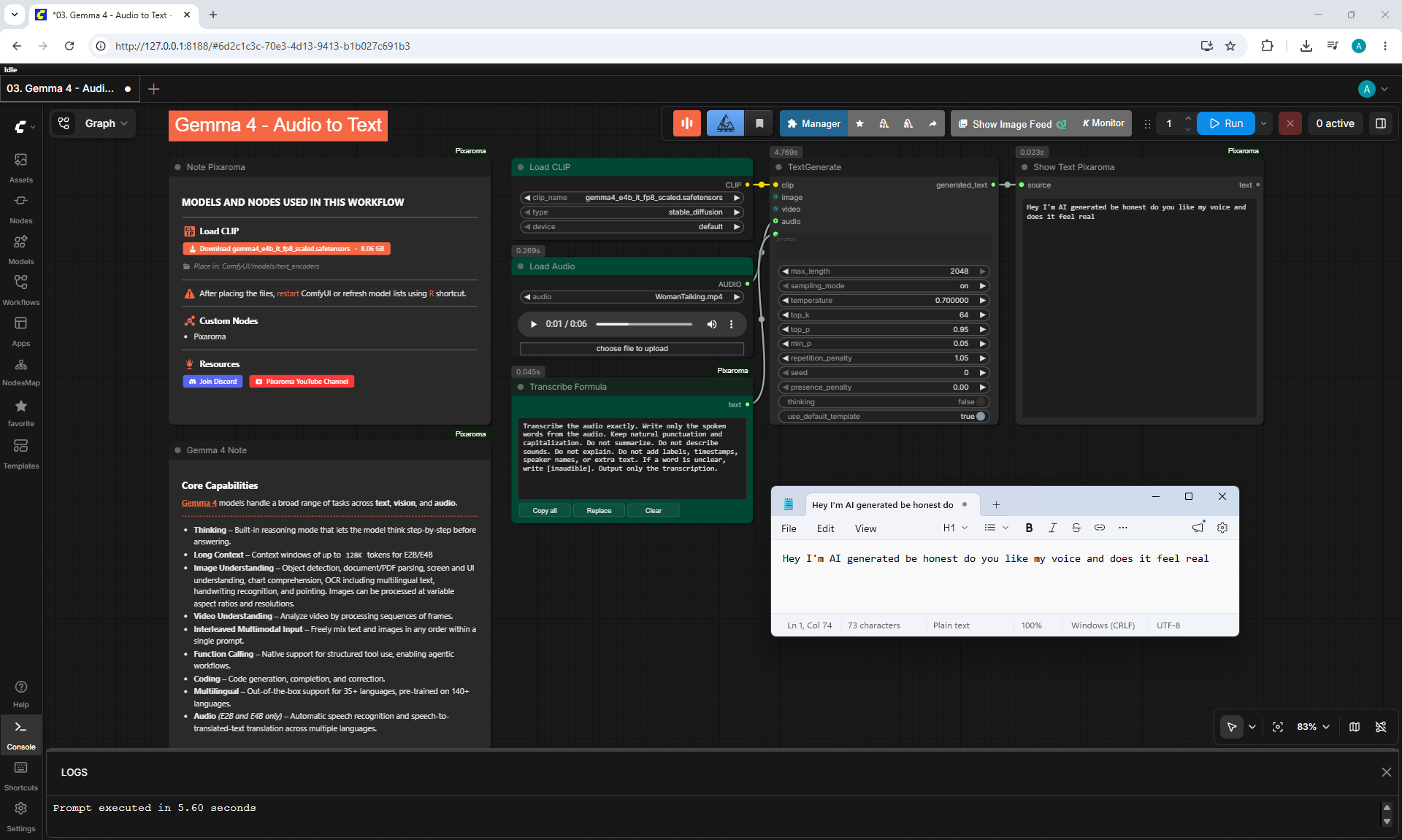
Task: Open the audio file dropdown in Load Audio
Action: pyautogui.click(x=632, y=297)
